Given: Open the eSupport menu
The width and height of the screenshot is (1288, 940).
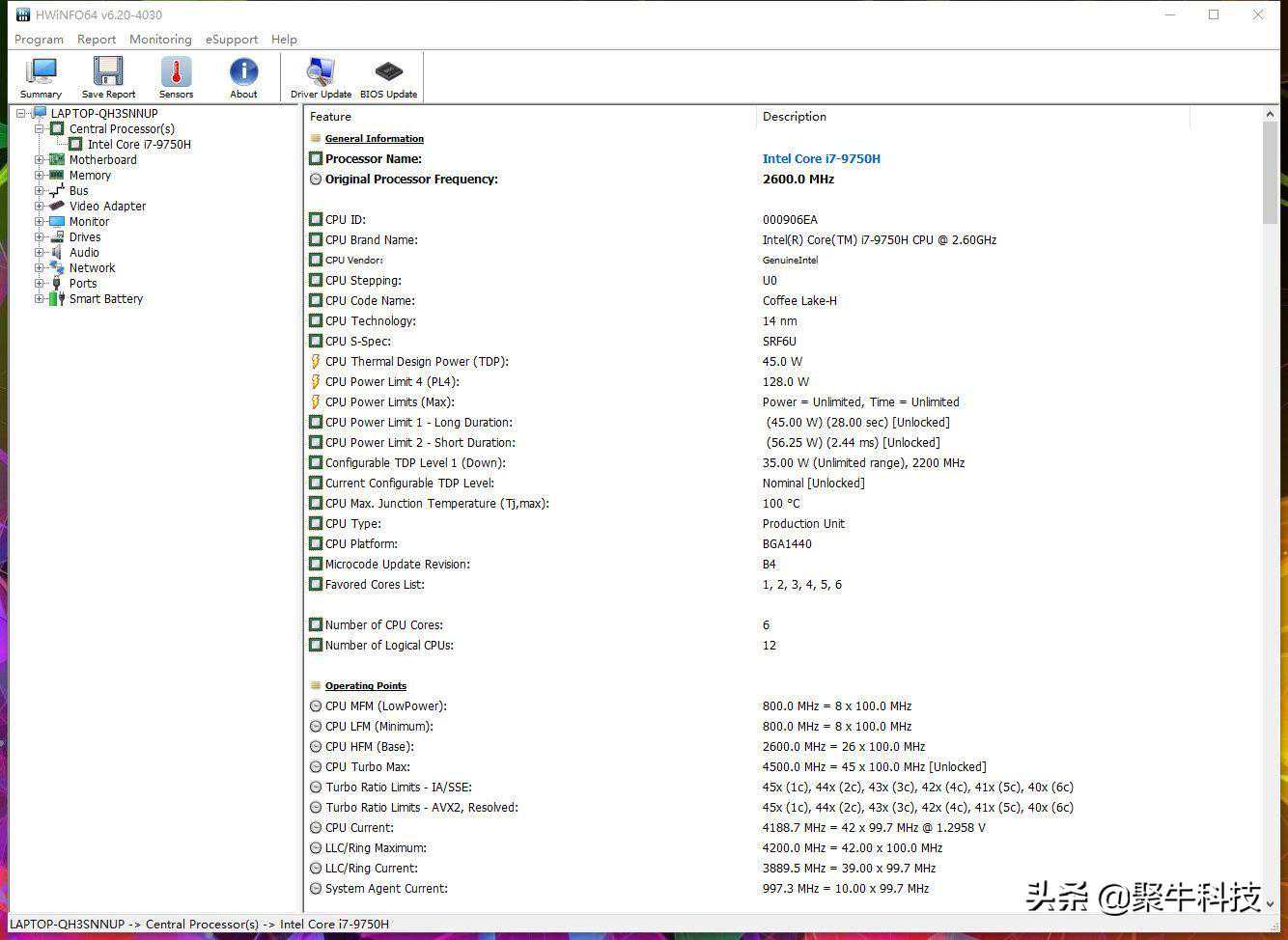Looking at the screenshot, I should click(x=231, y=40).
